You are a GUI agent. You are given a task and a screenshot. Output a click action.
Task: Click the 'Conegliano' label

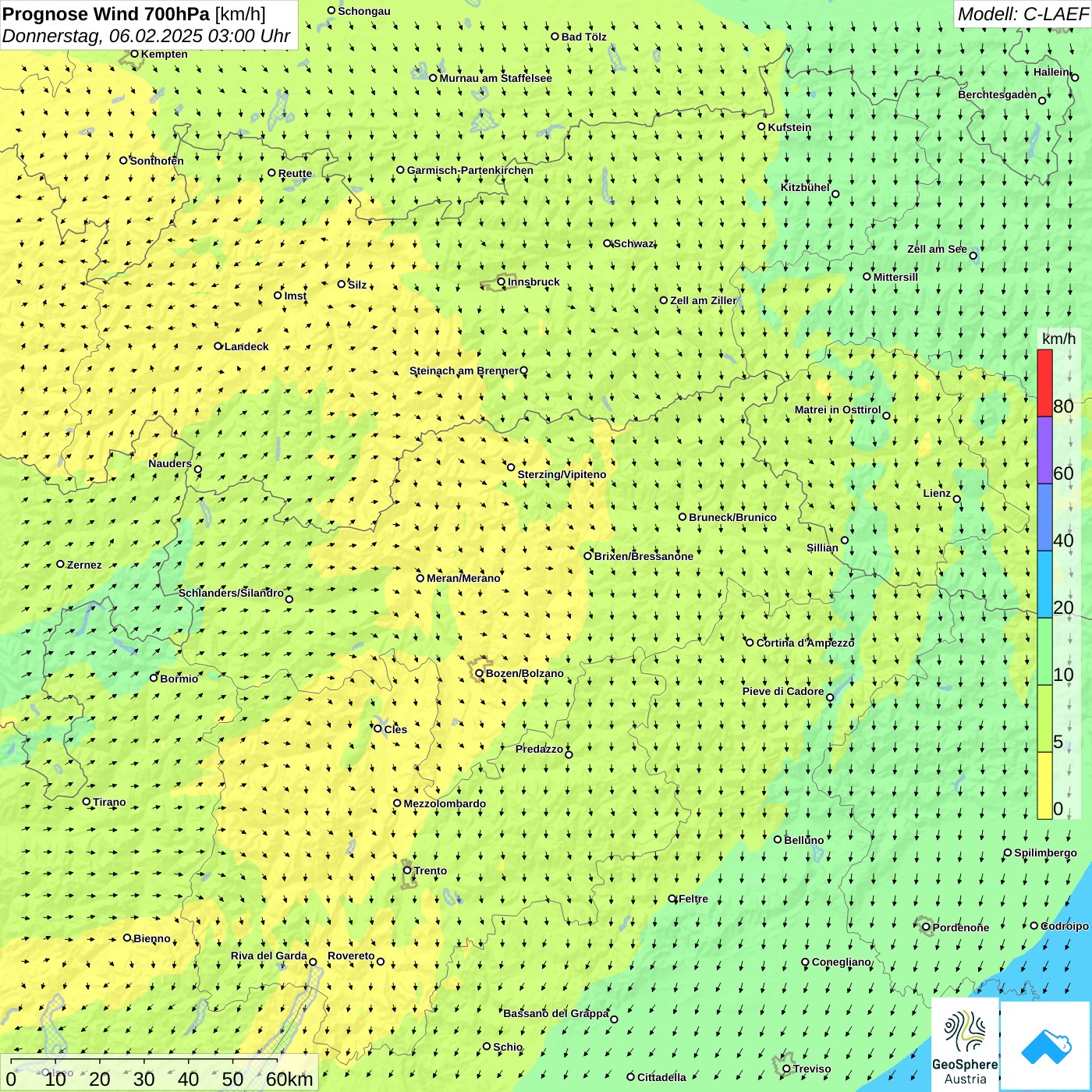(841, 962)
